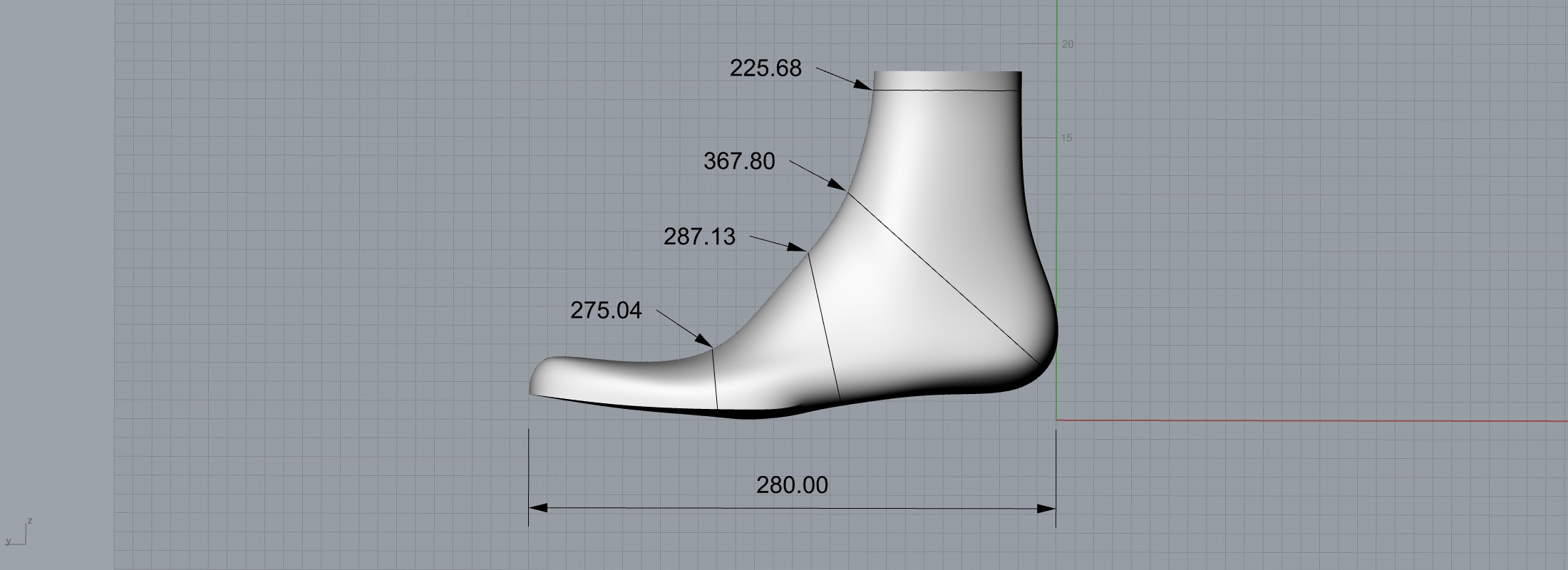This screenshot has height=570, width=1568.
Task: Select the green vertical axis line
Action: coord(1056,214)
